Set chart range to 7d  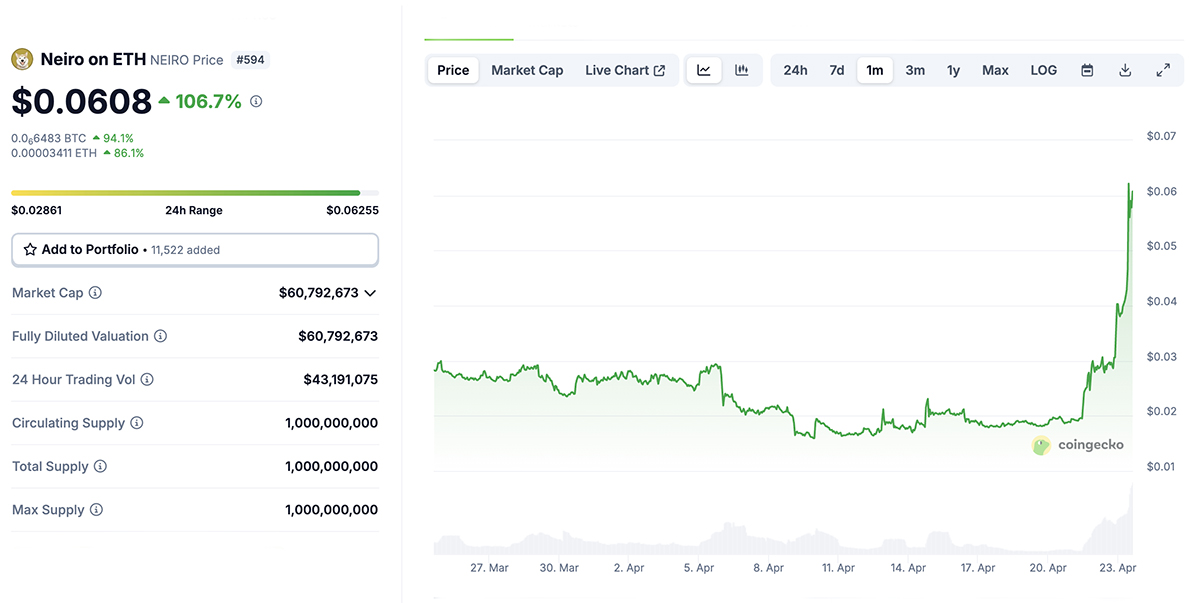pyautogui.click(x=837, y=70)
